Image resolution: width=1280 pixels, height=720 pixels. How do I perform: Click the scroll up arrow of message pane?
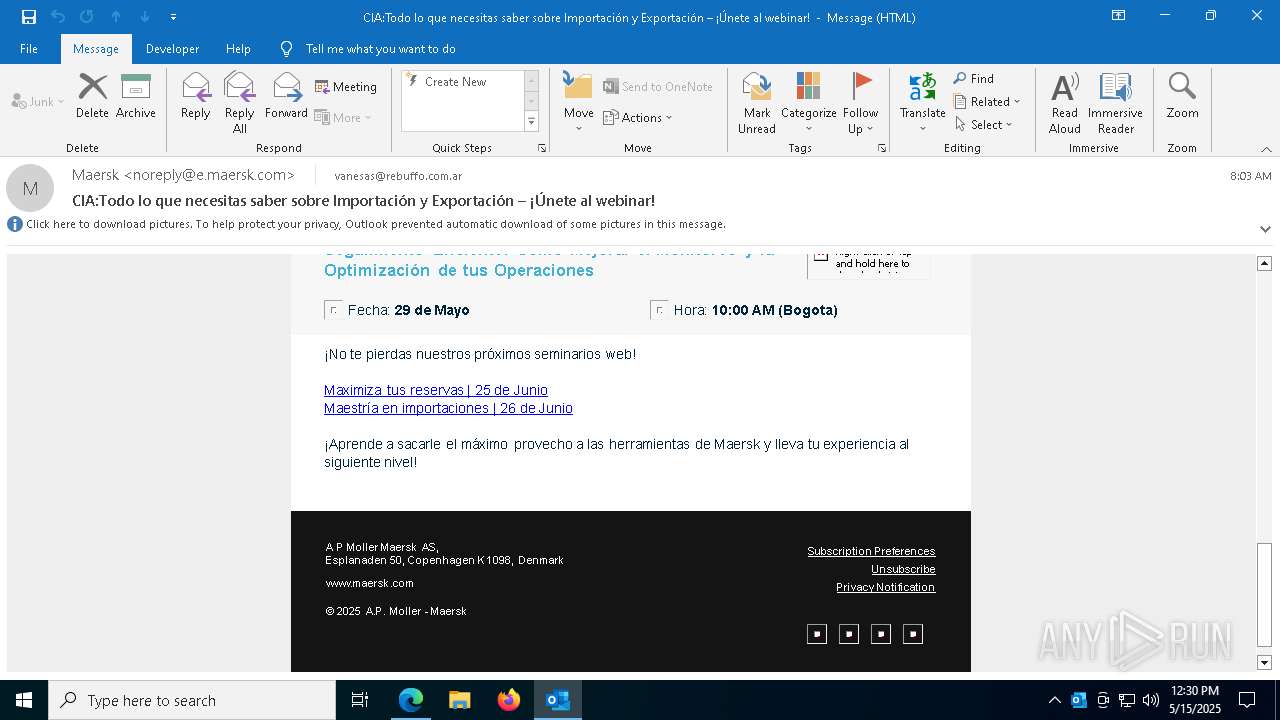1264,263
